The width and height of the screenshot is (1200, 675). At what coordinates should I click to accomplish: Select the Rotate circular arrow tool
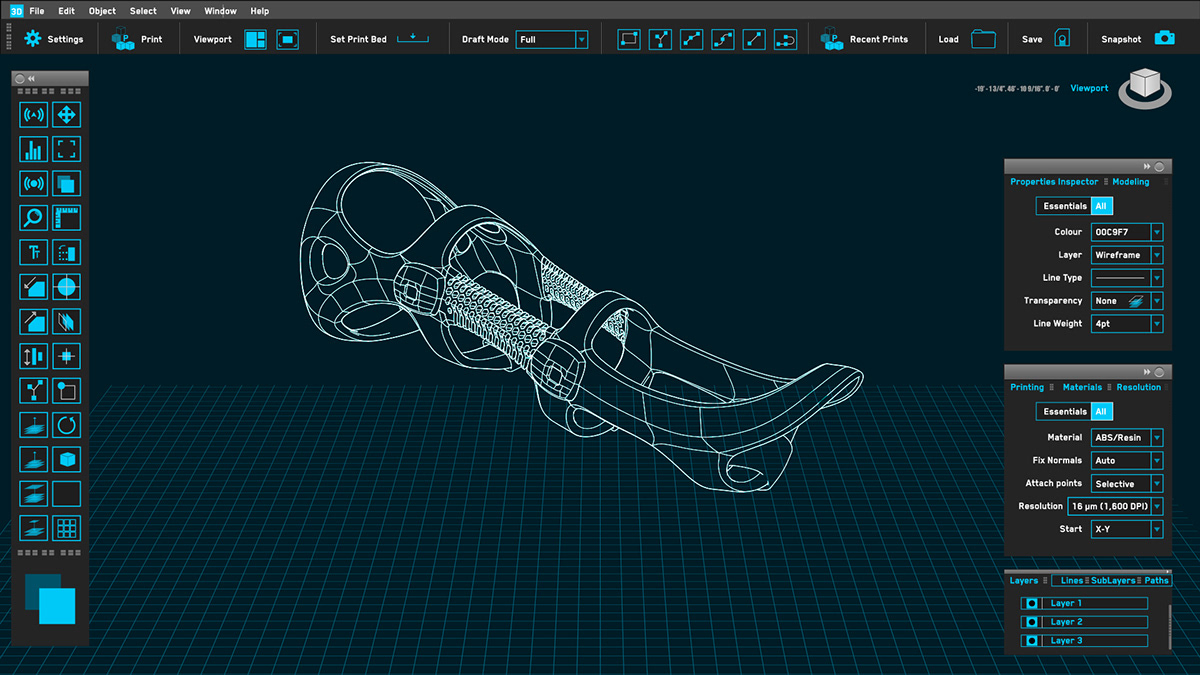coord(66,425)
